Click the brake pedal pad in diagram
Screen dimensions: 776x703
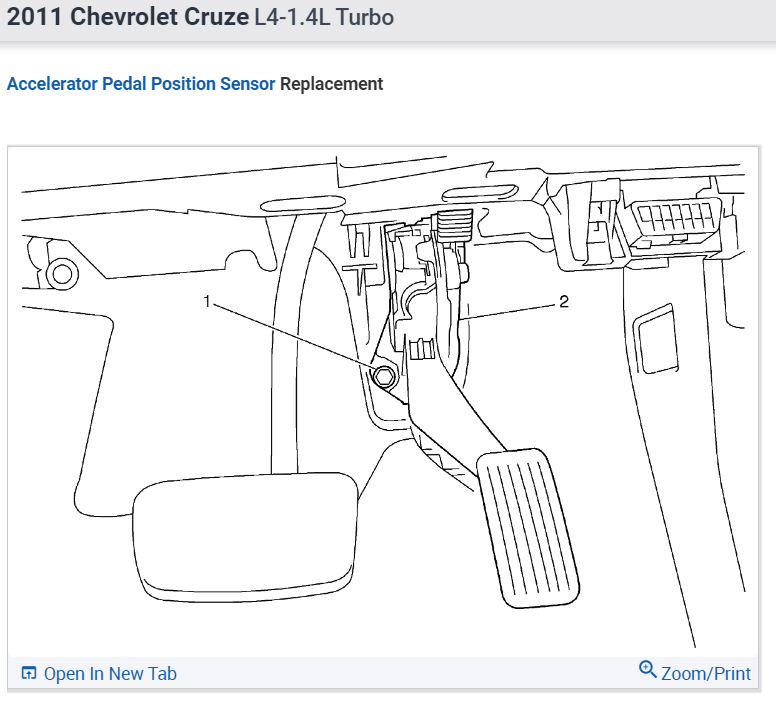click(245, 537)
